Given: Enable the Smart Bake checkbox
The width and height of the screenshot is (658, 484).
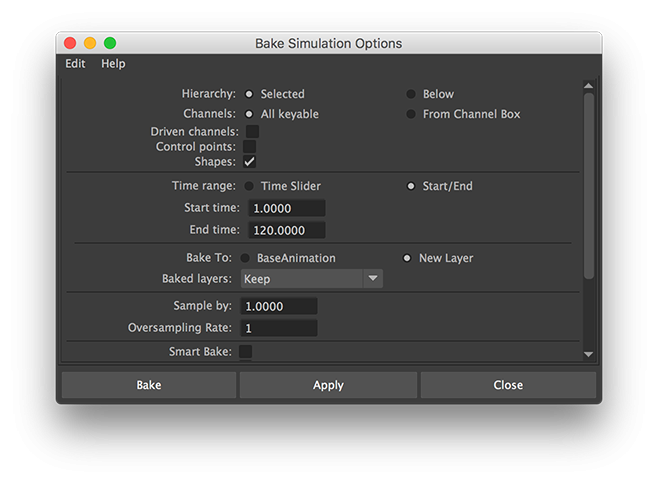Looking at the screenshot, I should (245, 352).
